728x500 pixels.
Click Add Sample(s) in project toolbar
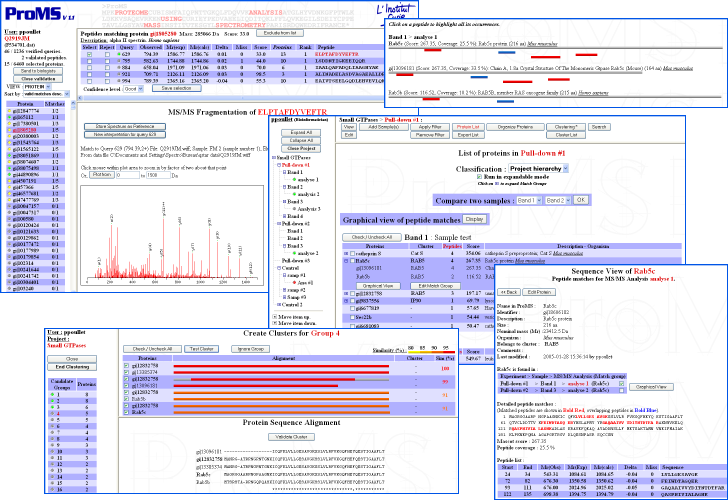(384, 127)
